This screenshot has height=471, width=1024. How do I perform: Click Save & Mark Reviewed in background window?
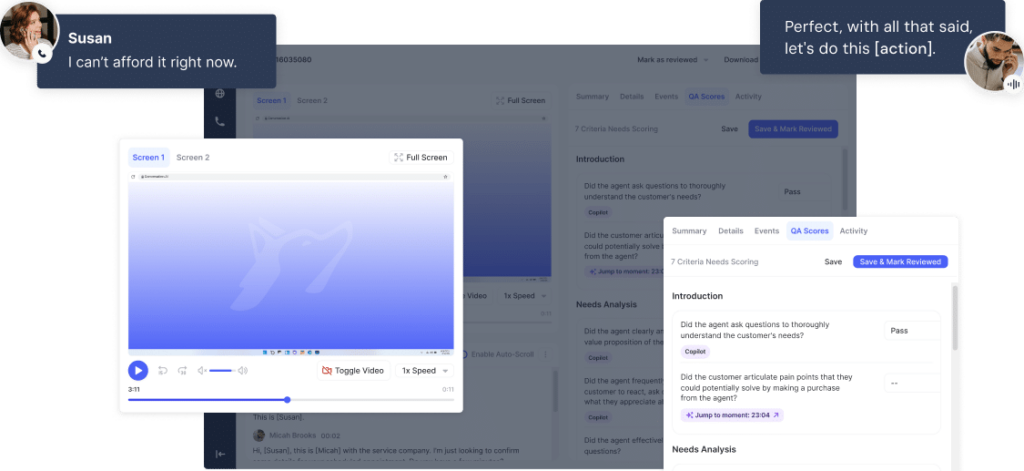793,129
